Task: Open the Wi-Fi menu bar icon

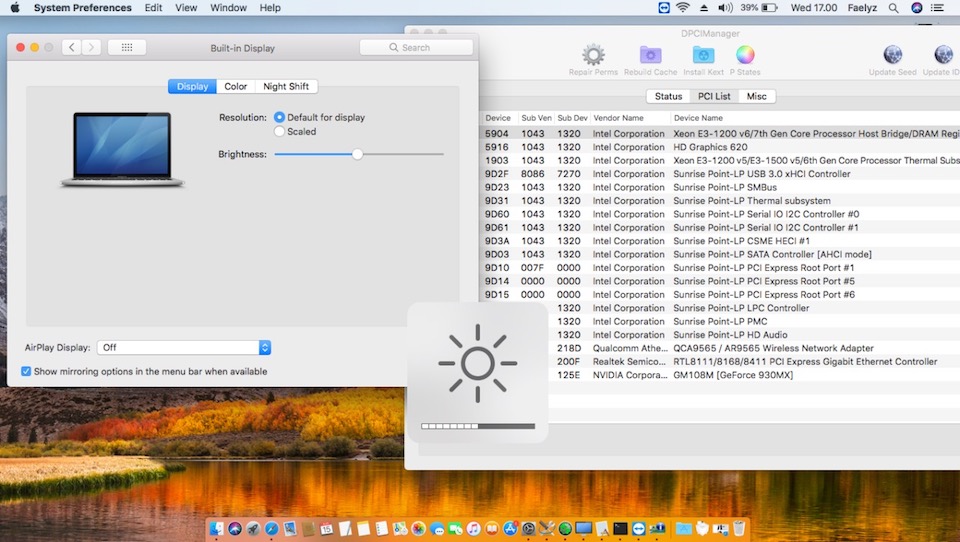Action: pos(683,8)
